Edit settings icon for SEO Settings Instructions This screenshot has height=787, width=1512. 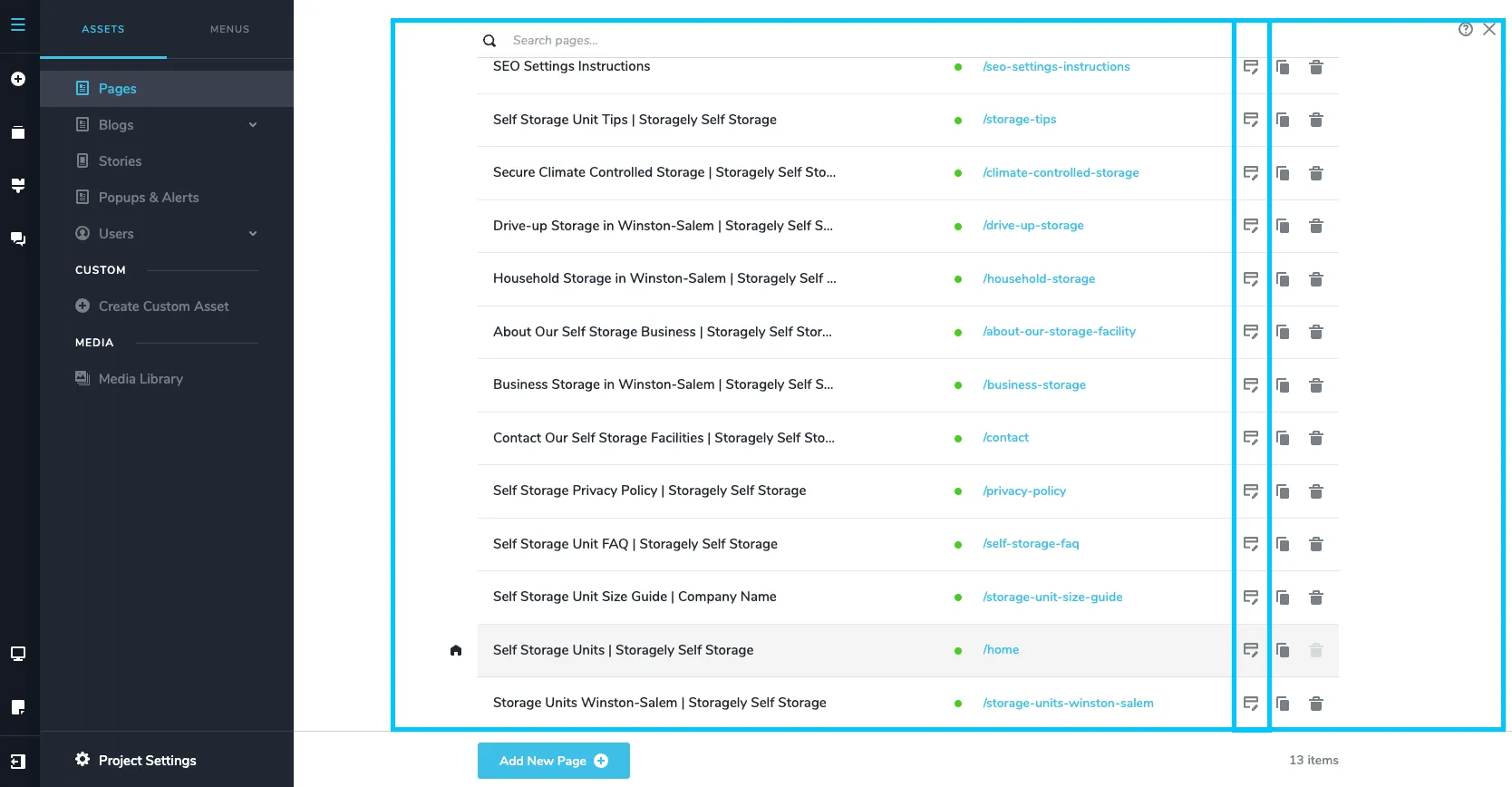pos(1251,67)
